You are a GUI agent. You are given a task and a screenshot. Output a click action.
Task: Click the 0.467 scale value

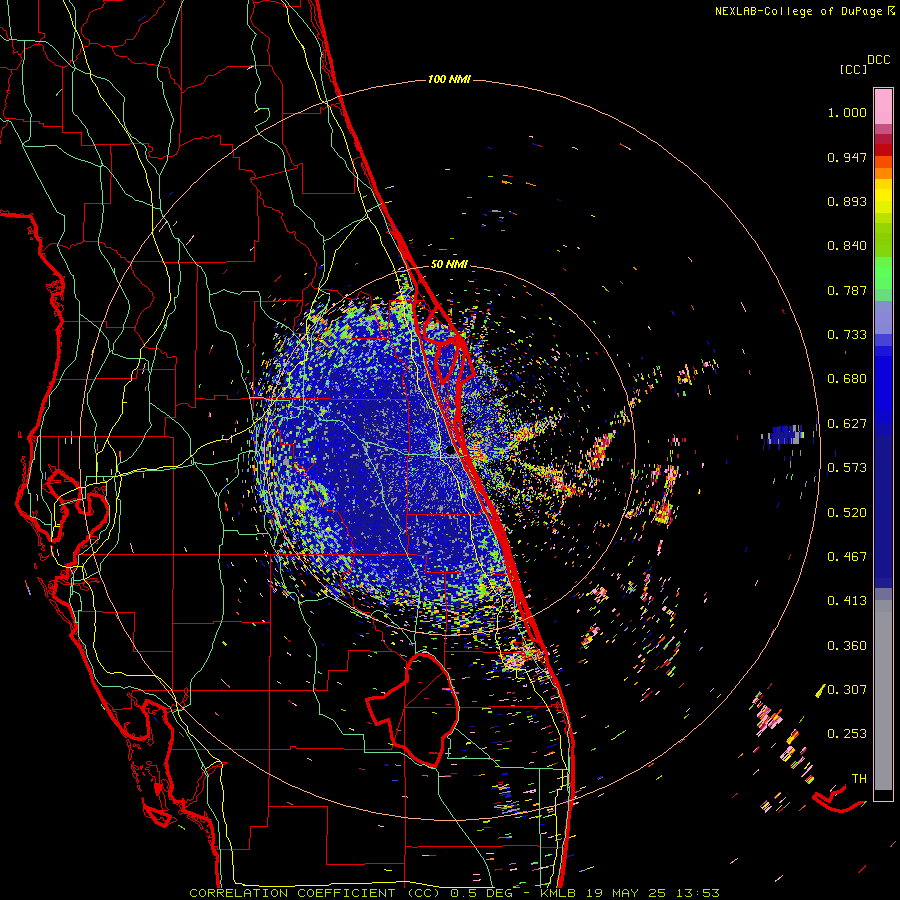click(847, 557)
